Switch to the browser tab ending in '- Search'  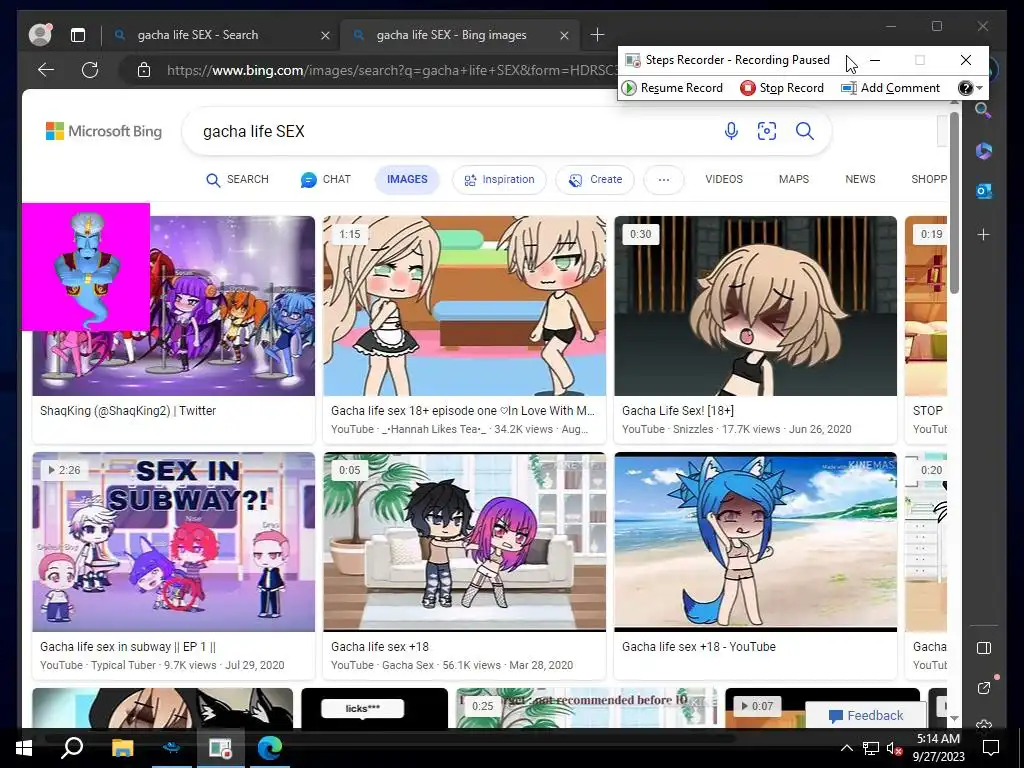click(221, 35)
